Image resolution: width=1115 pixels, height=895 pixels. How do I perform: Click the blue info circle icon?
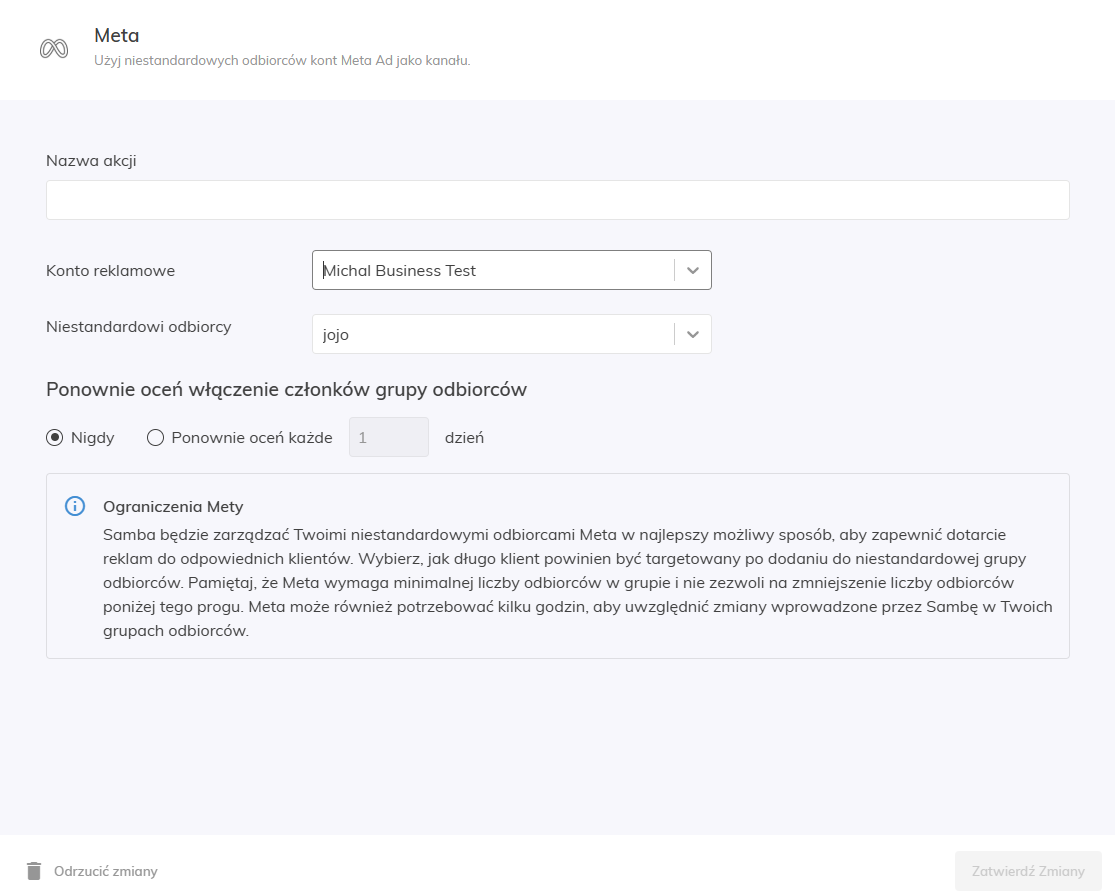click(x=75, y=506)
